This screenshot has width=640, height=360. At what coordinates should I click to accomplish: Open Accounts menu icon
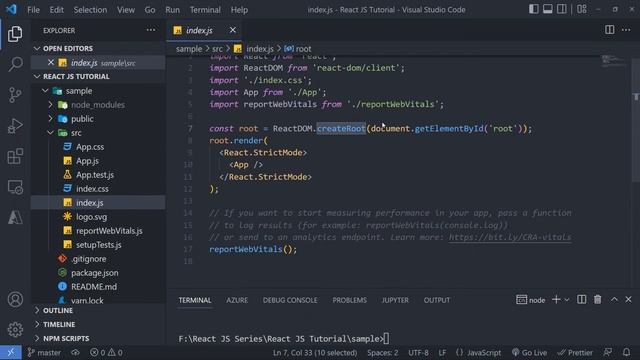(15, 299)
